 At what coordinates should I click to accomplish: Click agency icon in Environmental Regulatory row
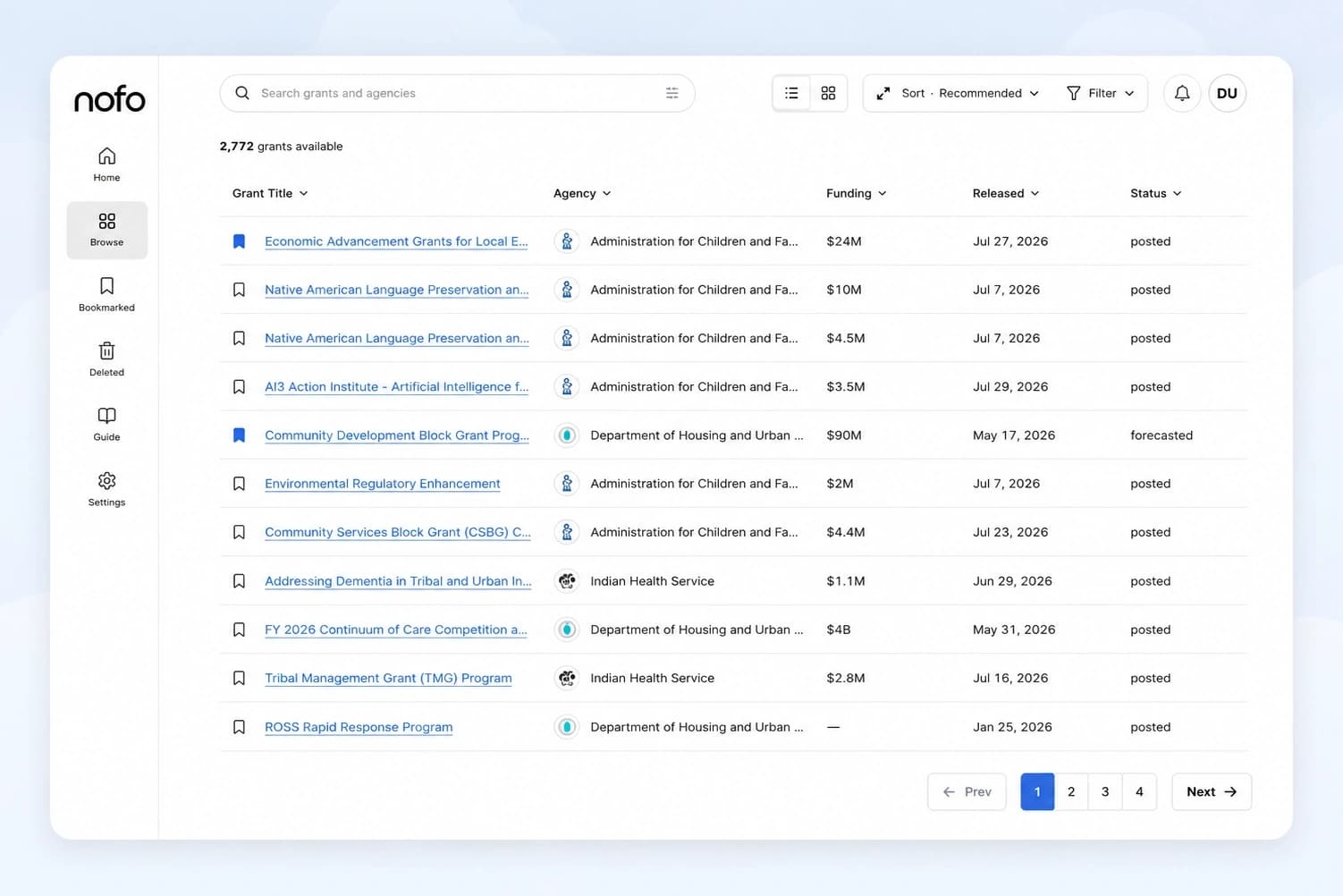(567, 484)
